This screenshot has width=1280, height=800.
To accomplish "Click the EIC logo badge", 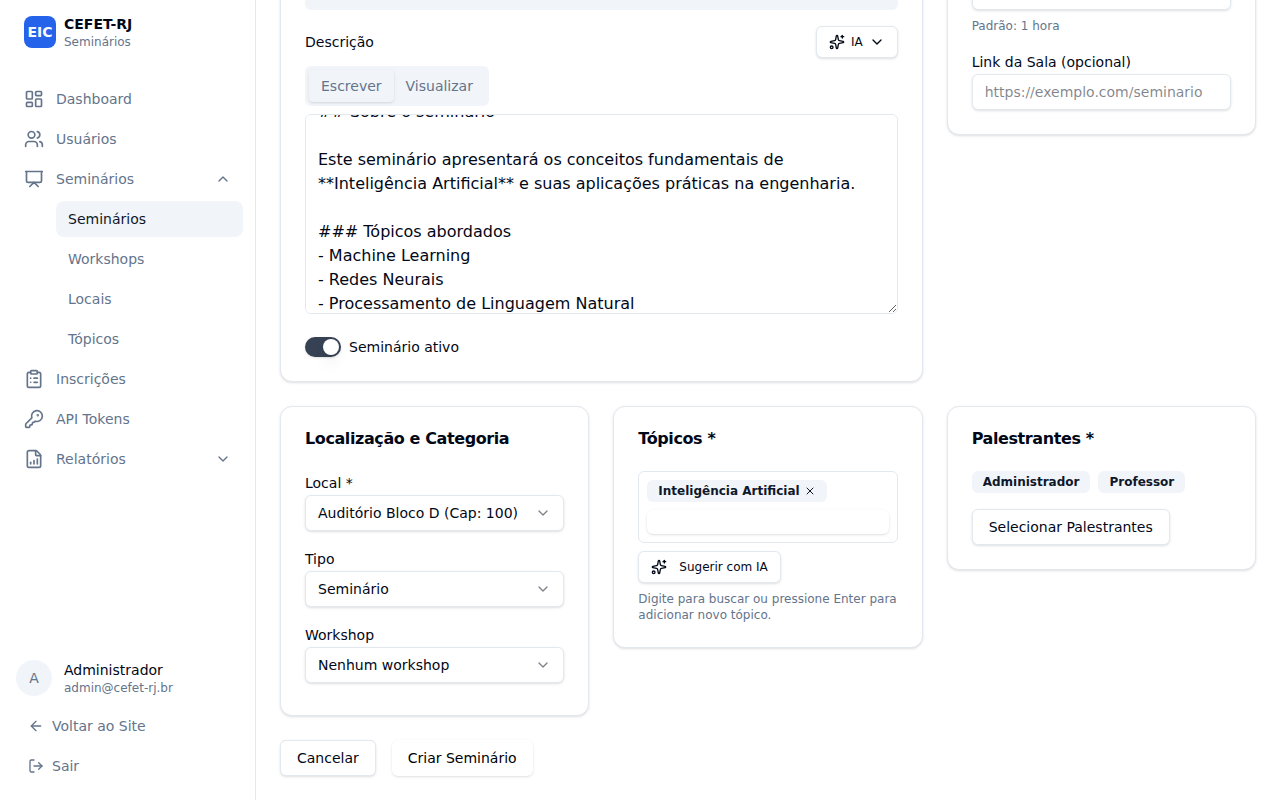I will [x=40, y=32].
